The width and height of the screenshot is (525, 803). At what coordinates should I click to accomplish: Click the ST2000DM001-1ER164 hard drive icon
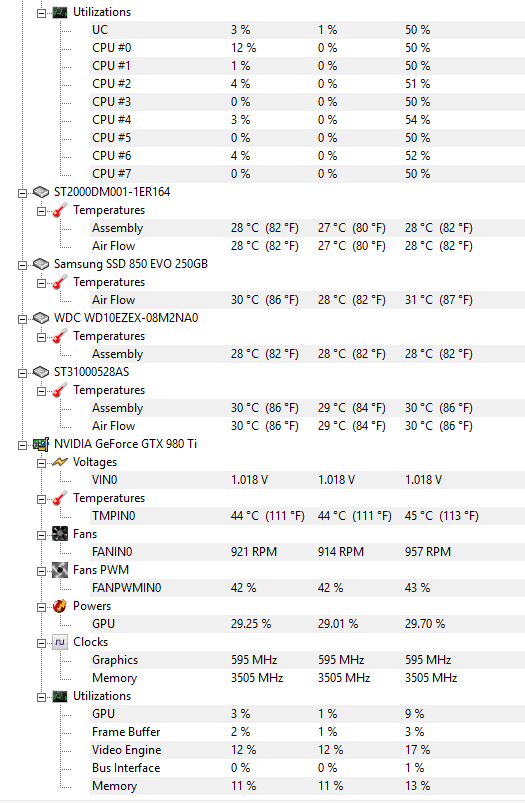pos(41,192)
